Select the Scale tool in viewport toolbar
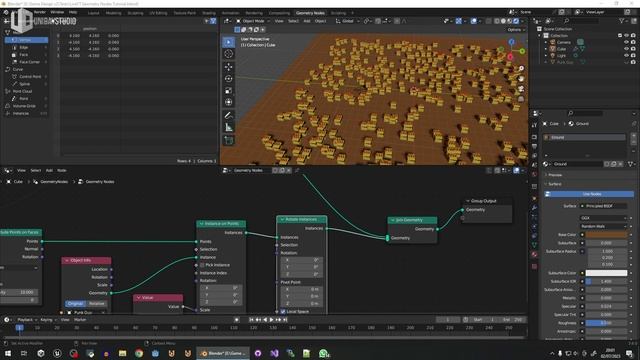640x360 pixels. [229, 90]
